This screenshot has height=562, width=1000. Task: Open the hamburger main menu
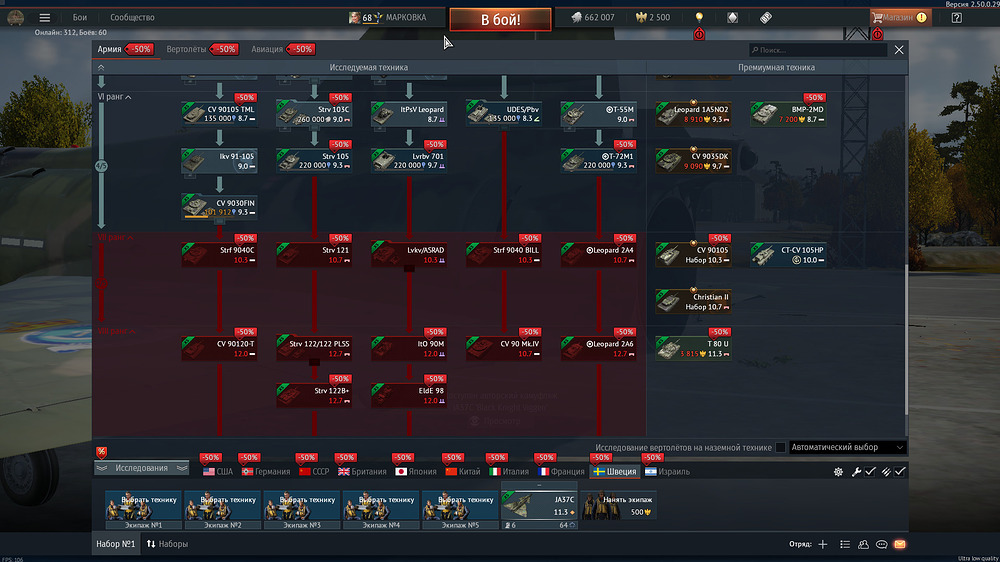click(44, 18)
